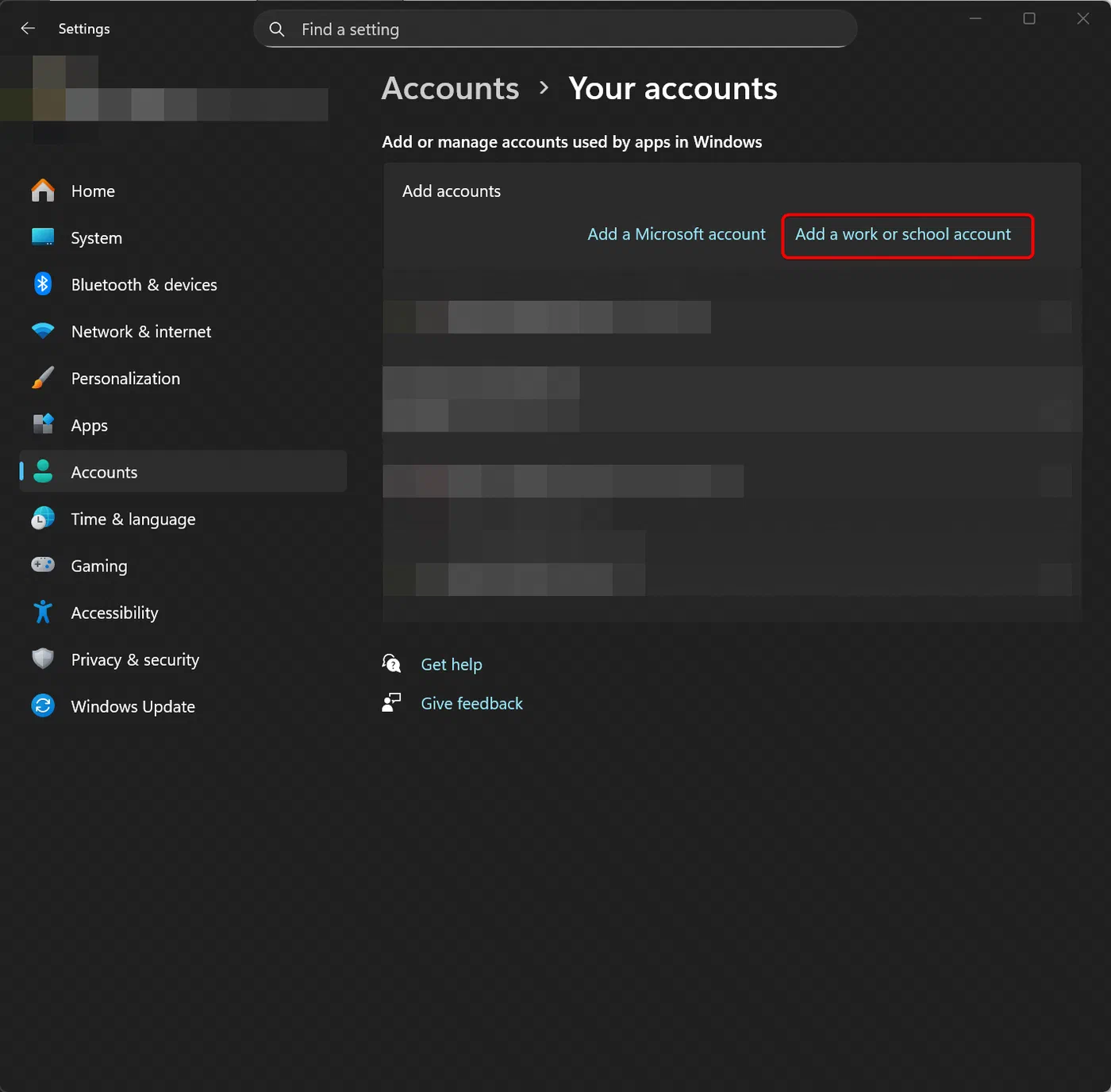Add a work or school account
1111x1092 pixels.
[903, 234]
